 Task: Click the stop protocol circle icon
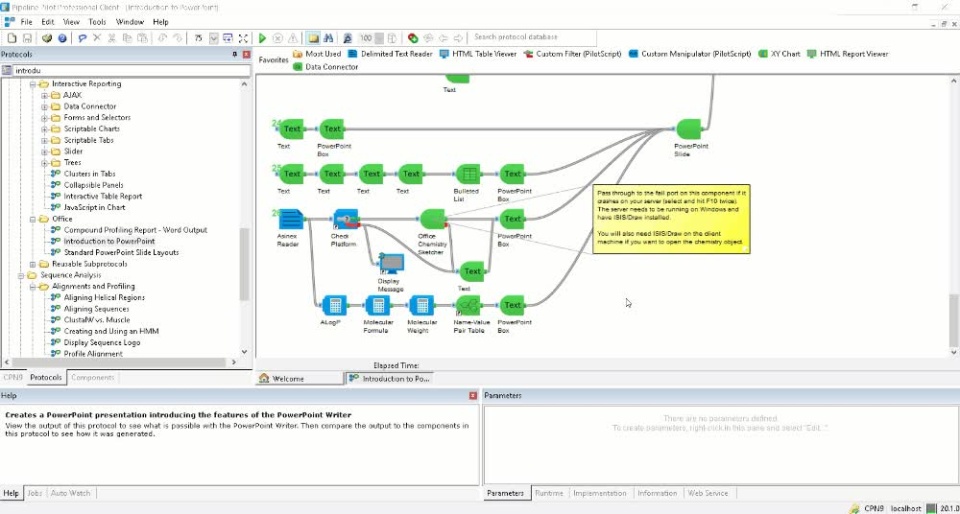pos(277,38)
